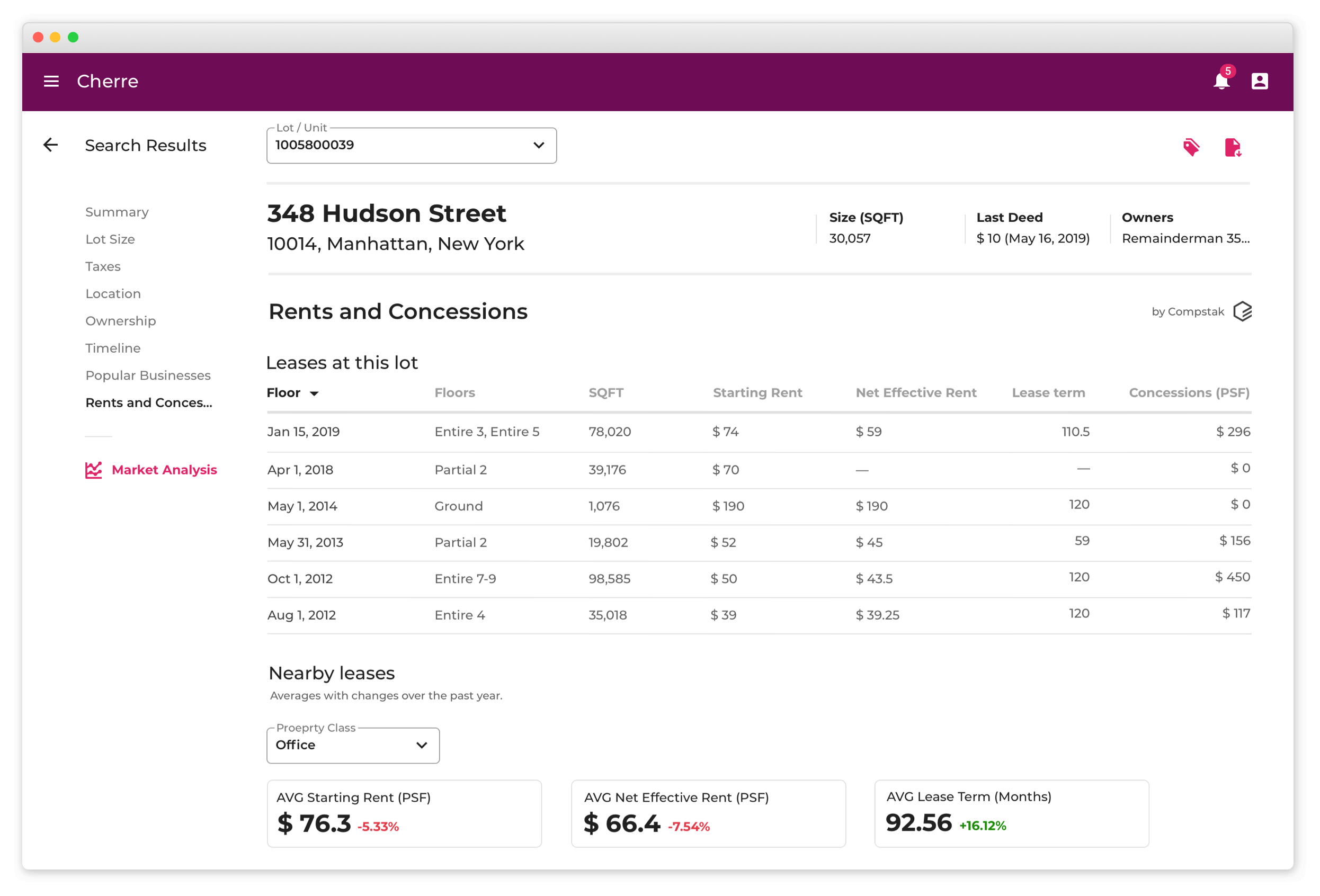Image resolution: width=1320 pixels, height=896 pixels.
Task: Select the Market Analysis chart icon
Action: pos(94,470)
